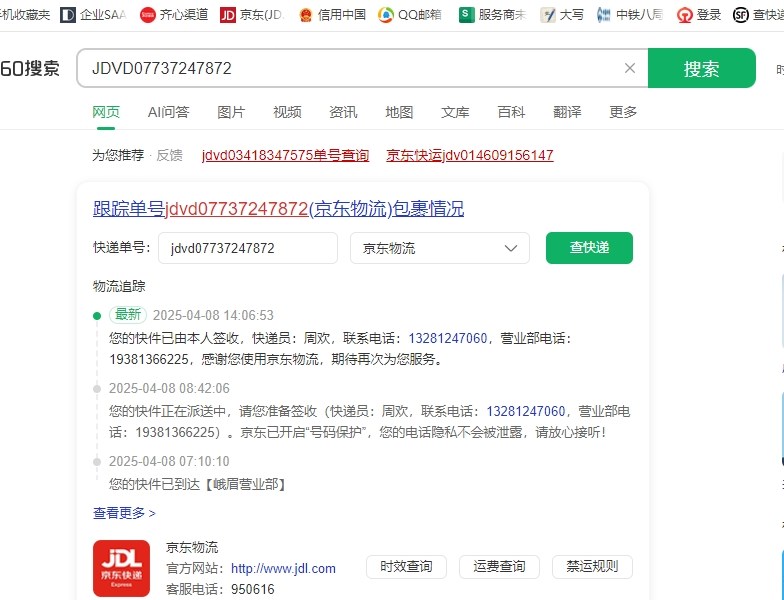Open the 中铁八局 bookmark icon

[x=604, y=15]
